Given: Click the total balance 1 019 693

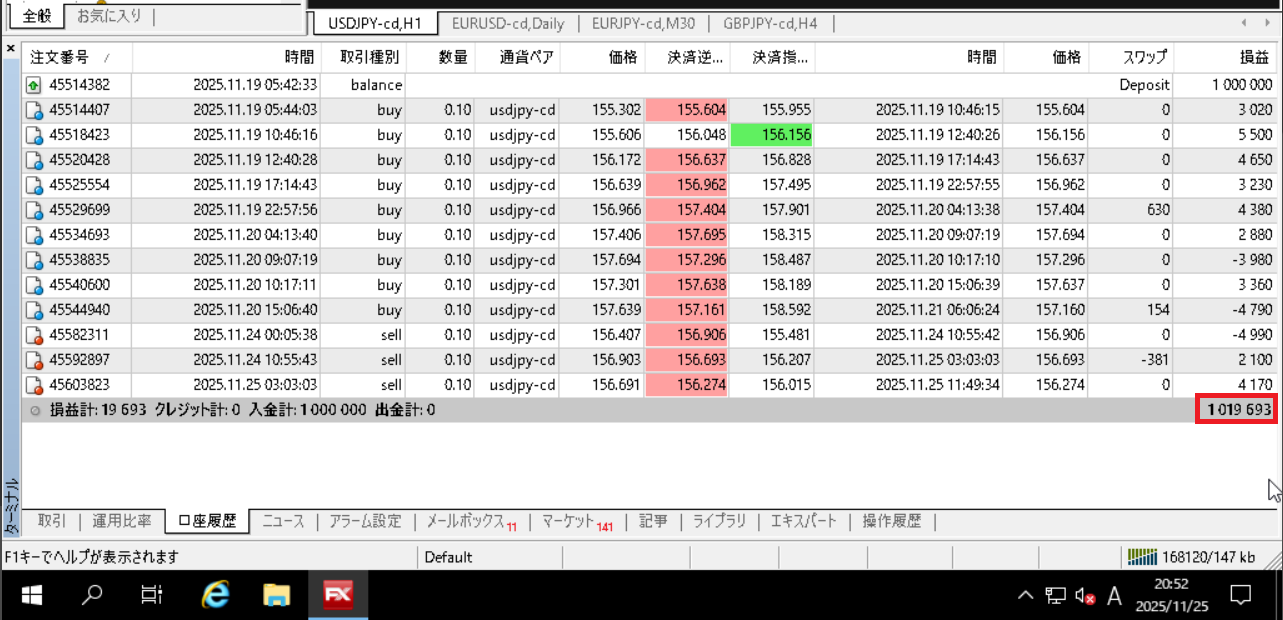Looking at the screenshot, I should click(x=1237, y=410).
